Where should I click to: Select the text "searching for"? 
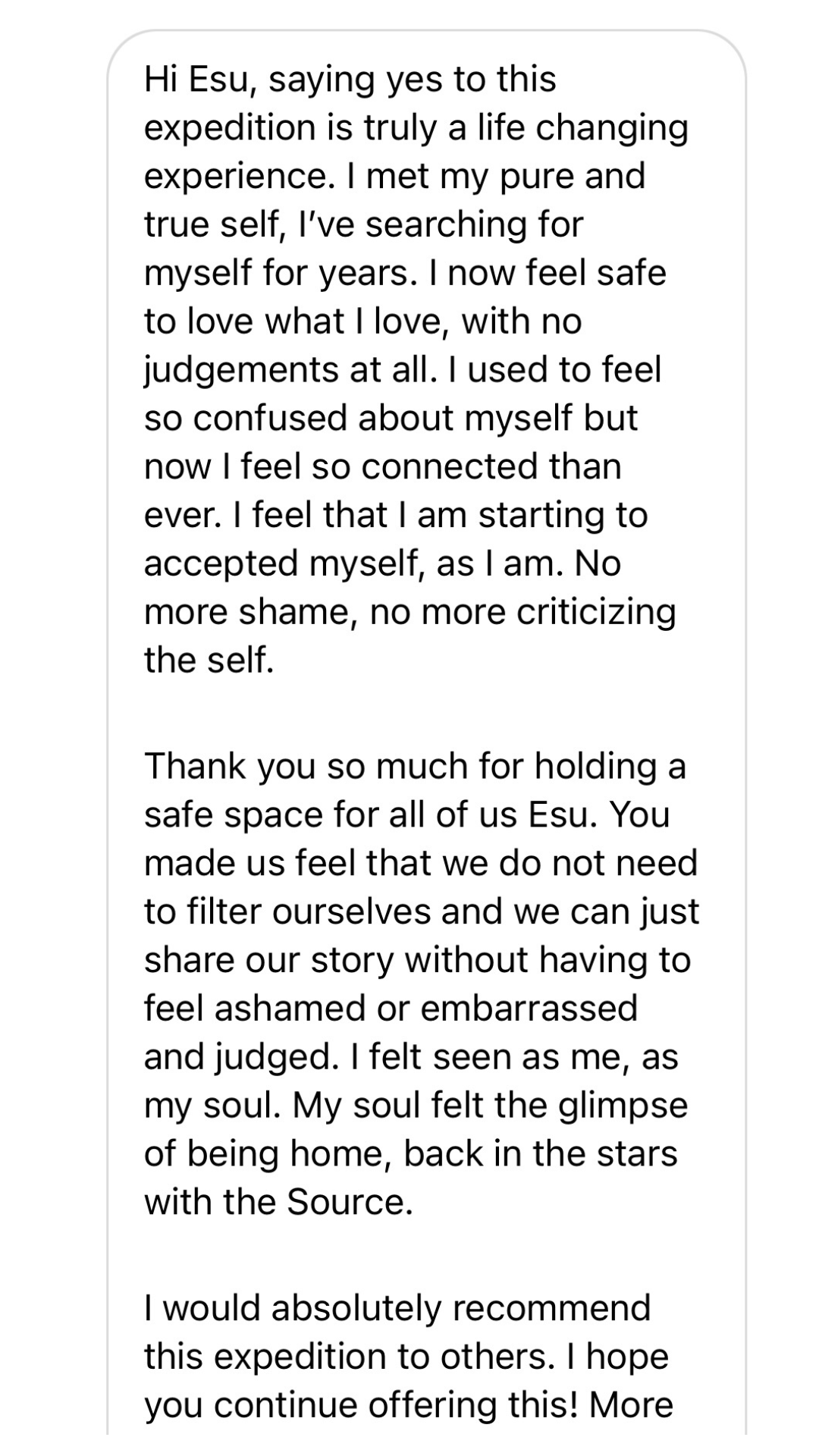[474, 224]
